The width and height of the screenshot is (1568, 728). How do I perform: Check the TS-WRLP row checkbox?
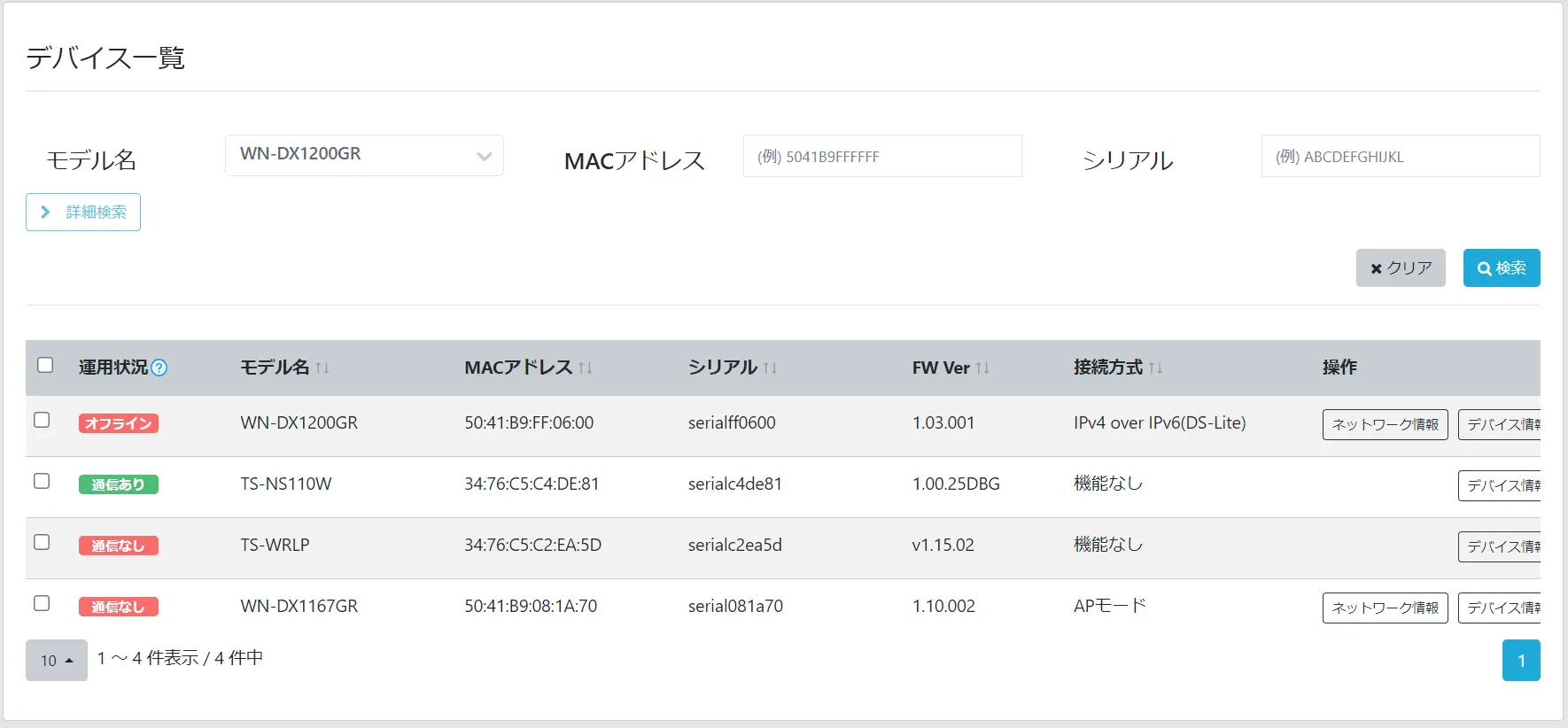click(x=42, y=542)
